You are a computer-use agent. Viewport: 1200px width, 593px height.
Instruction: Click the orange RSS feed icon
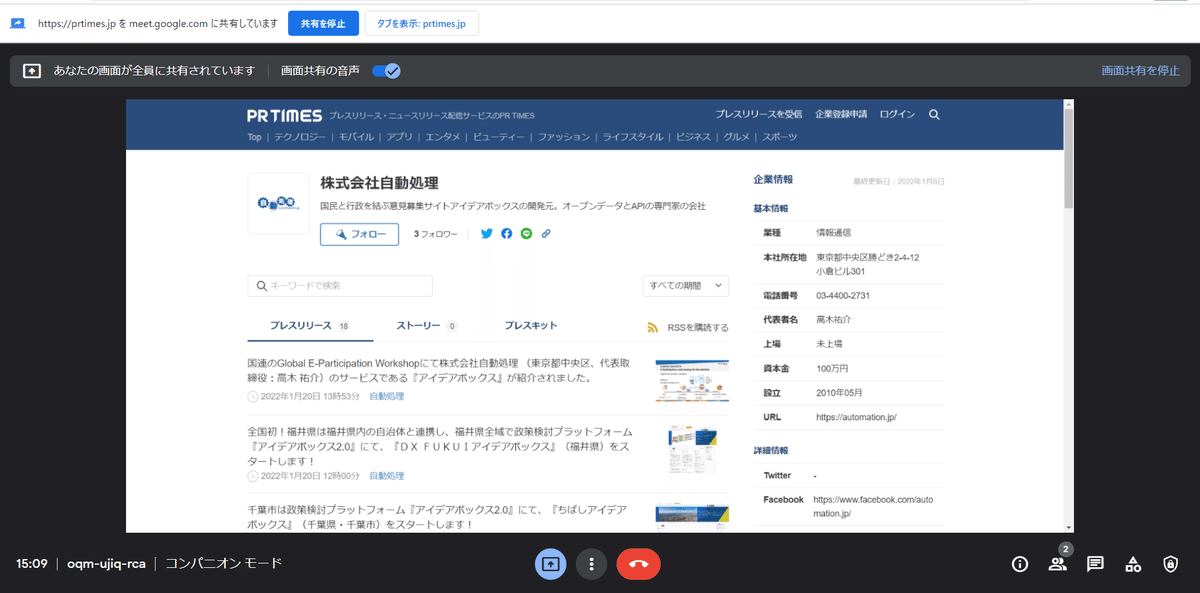click(x=653, y=327)
